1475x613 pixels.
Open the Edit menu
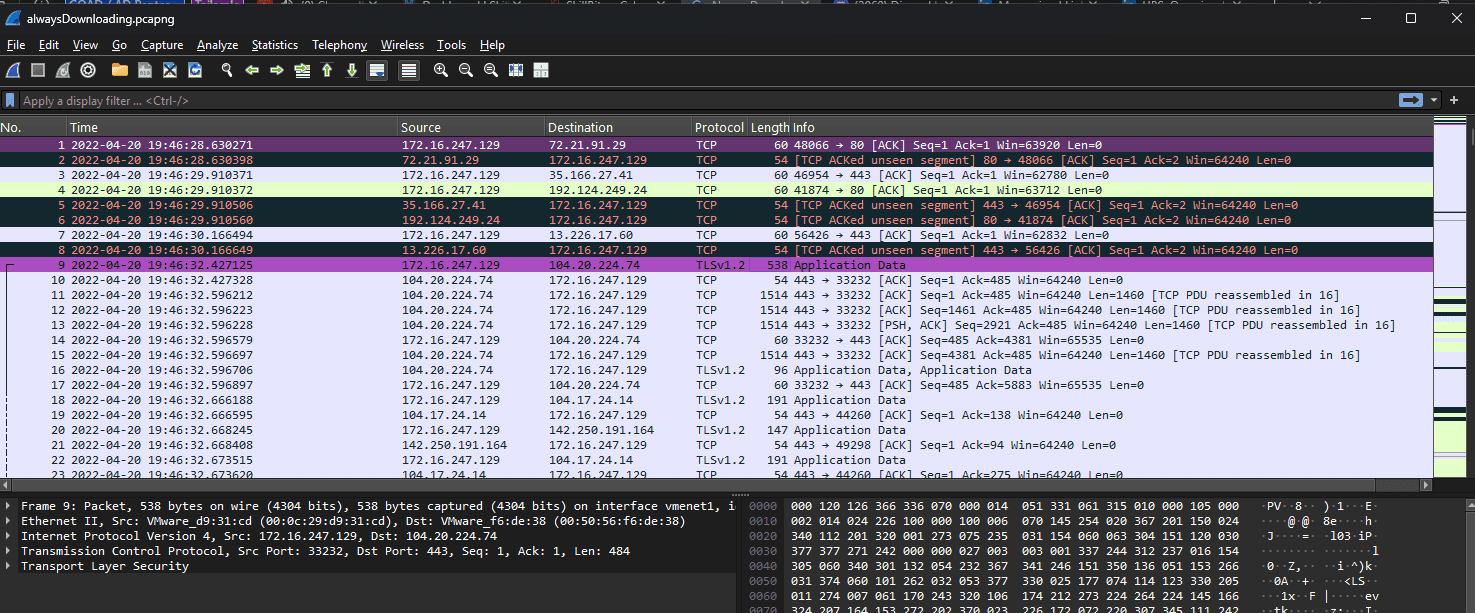click(x=49, y=45)
